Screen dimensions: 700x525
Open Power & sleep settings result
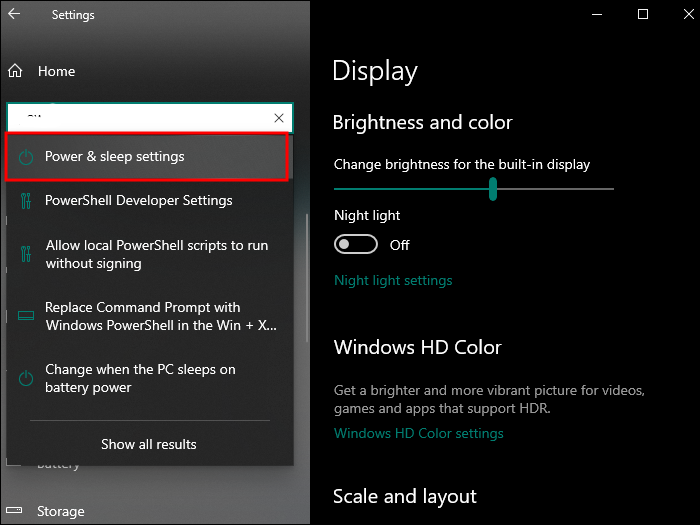click(x=115, y=157)
